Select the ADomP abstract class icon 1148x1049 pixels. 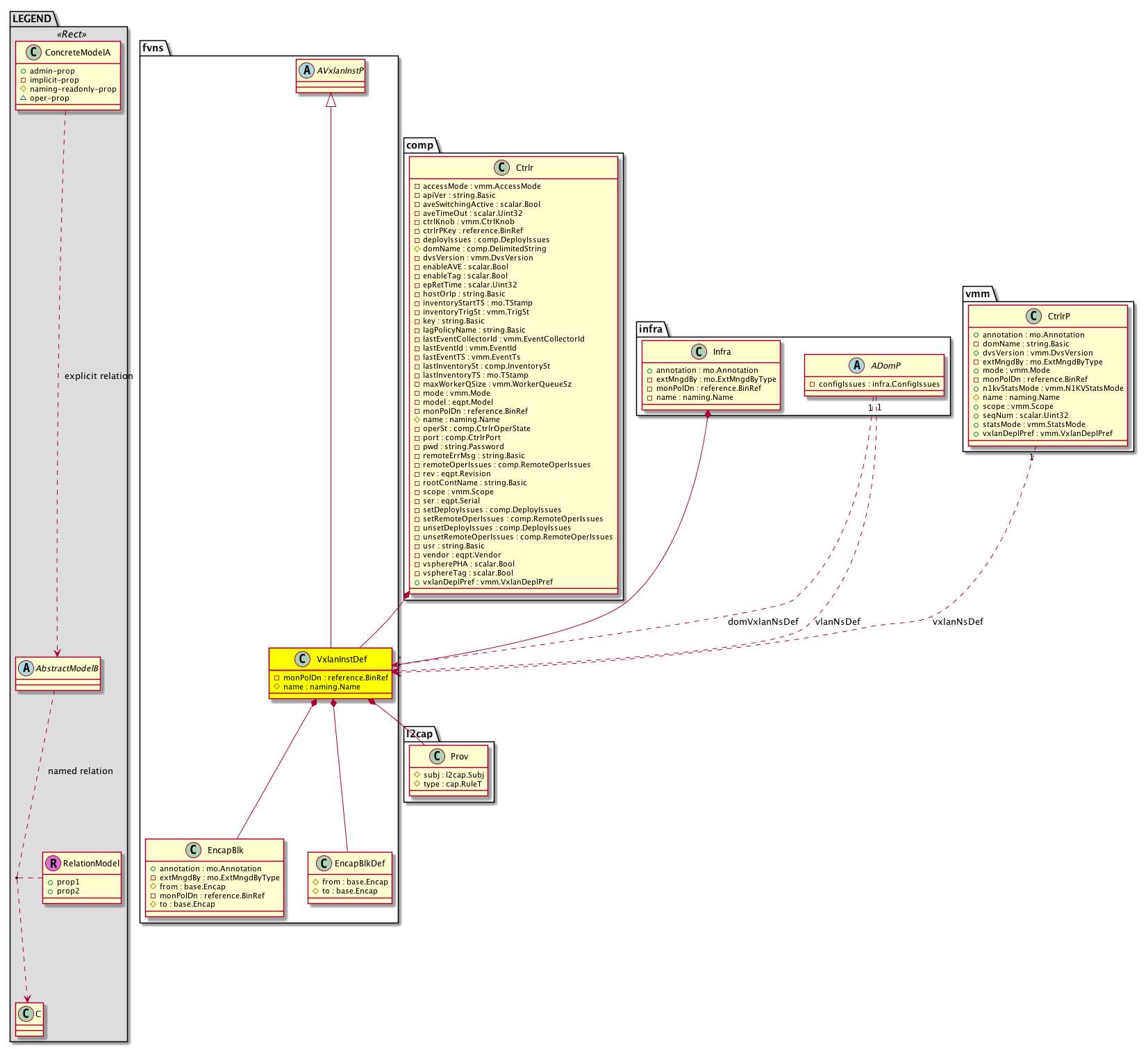(x=857, y=365)
